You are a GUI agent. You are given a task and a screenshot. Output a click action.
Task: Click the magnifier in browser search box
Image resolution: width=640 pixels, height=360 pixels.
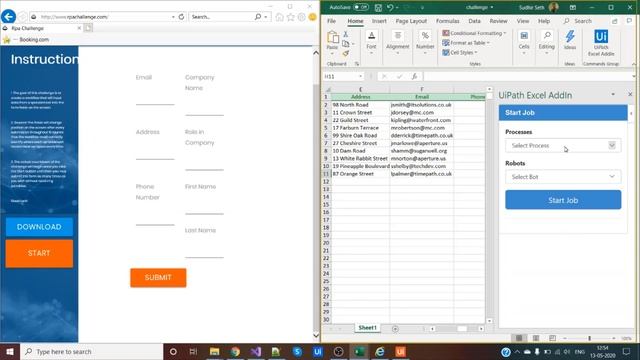[x=258, y=17]
